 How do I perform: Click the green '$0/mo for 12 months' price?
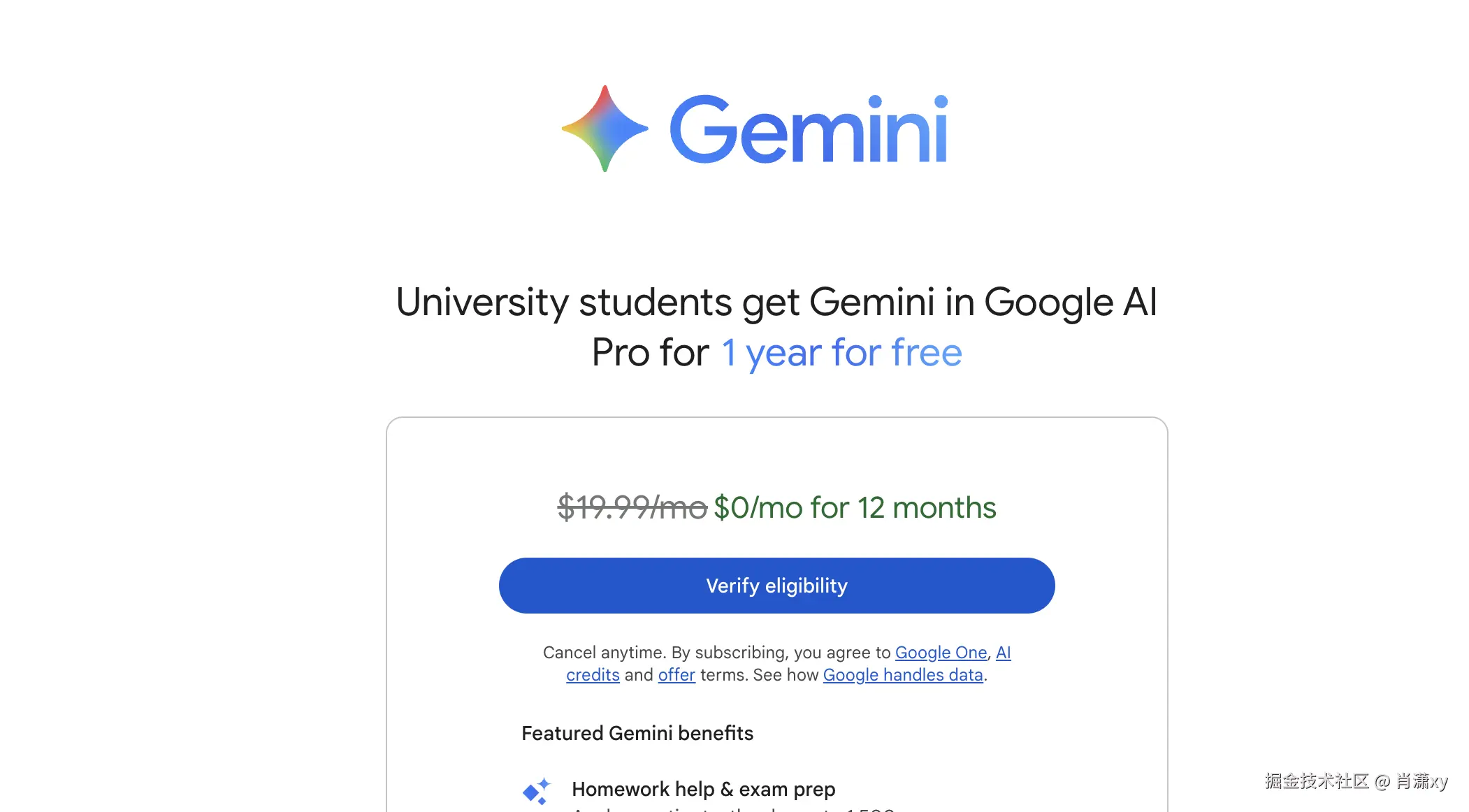855,507
